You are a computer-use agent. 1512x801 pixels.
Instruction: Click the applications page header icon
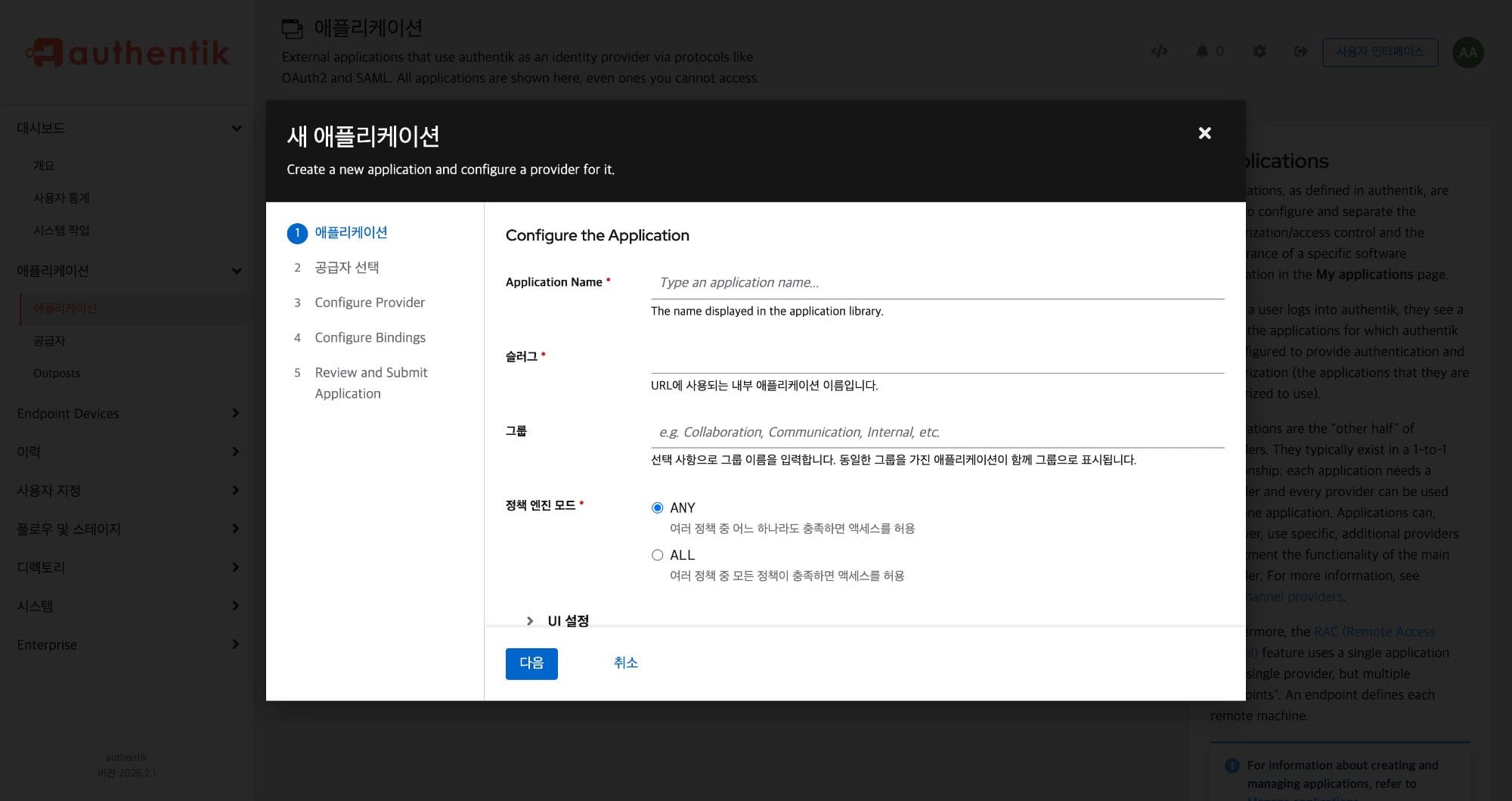(293, 29)
